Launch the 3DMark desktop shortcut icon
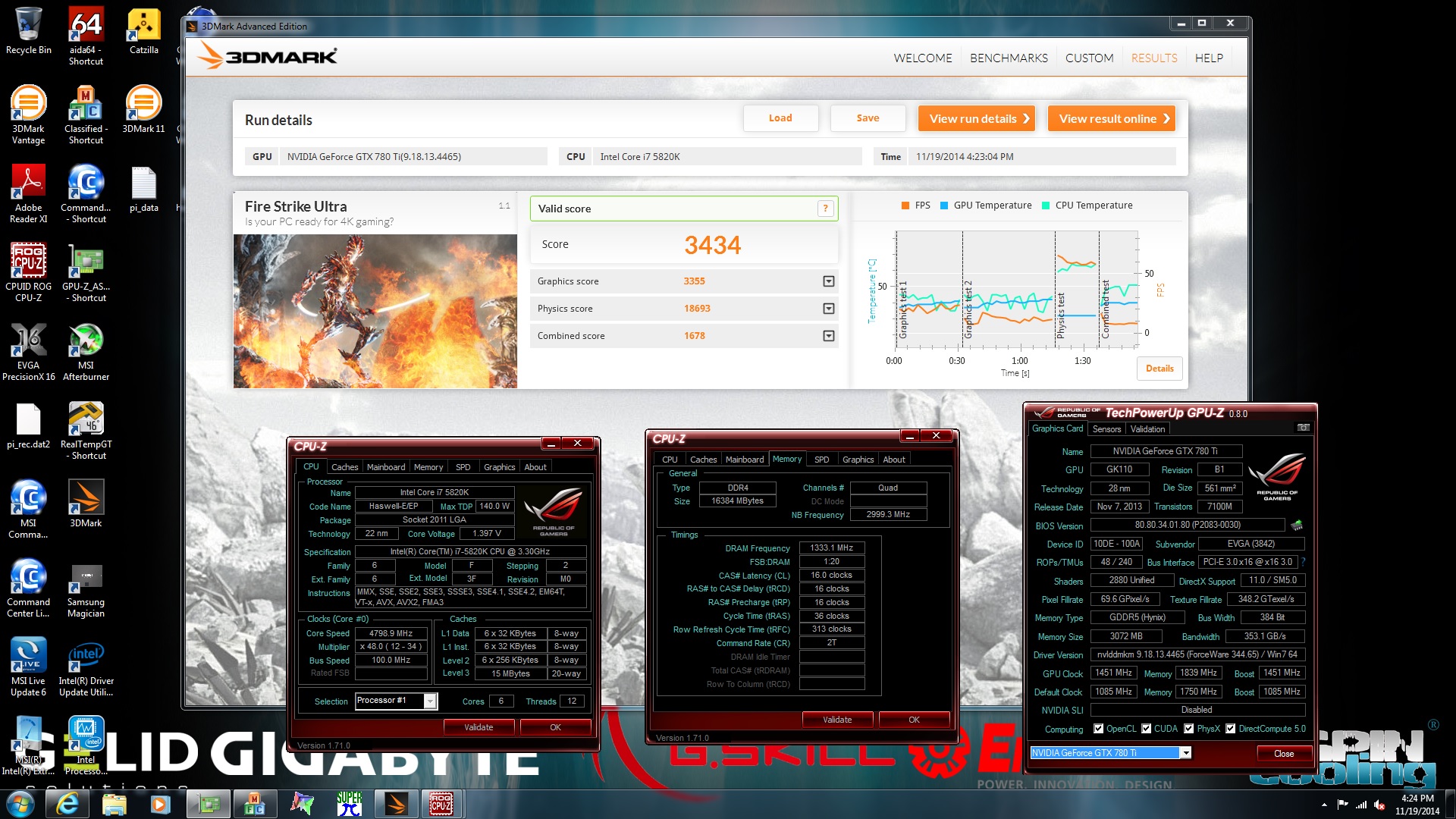Screen dimensions: 1456x819 coord(86,504)
